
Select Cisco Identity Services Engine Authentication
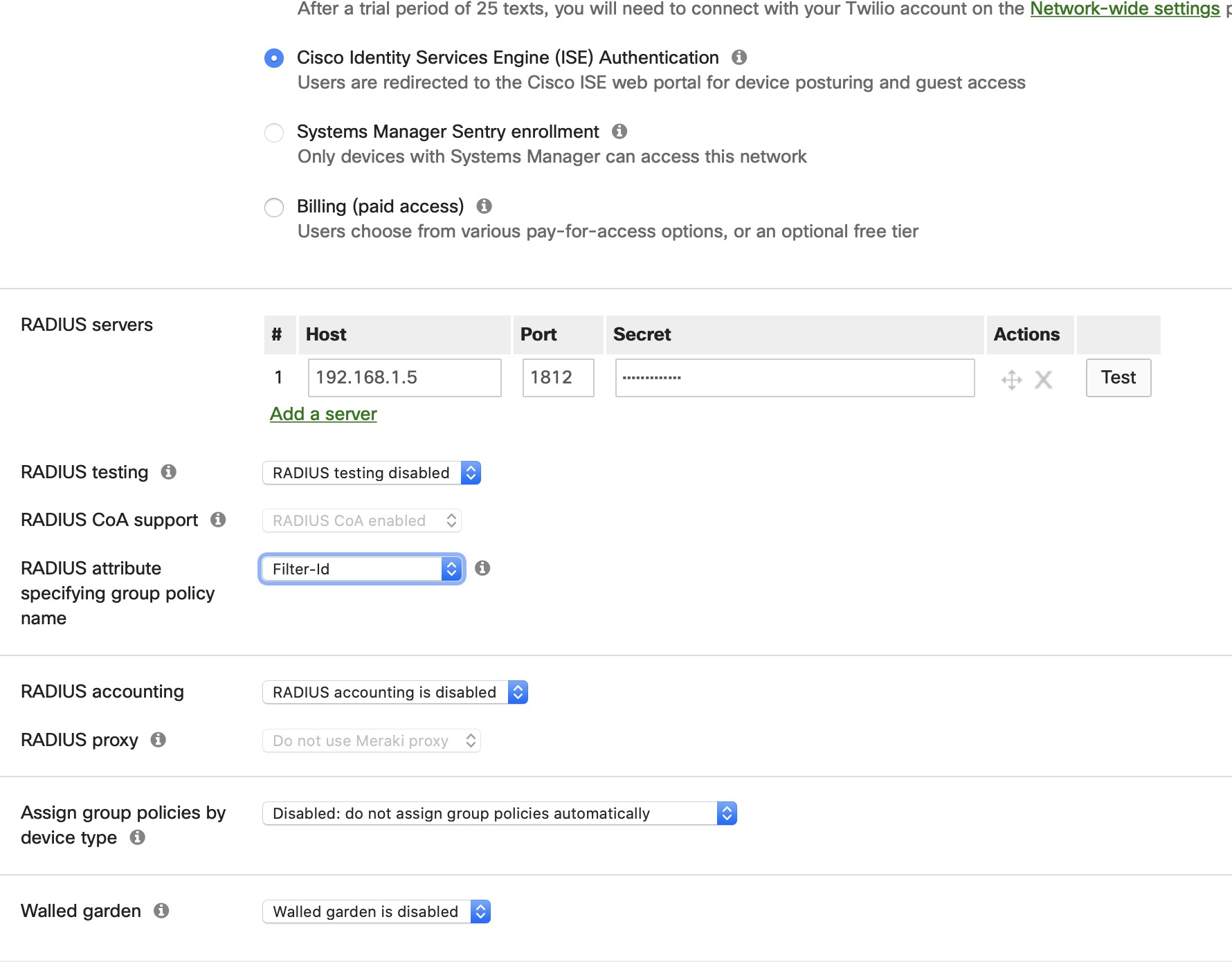(x=274, y=58)
